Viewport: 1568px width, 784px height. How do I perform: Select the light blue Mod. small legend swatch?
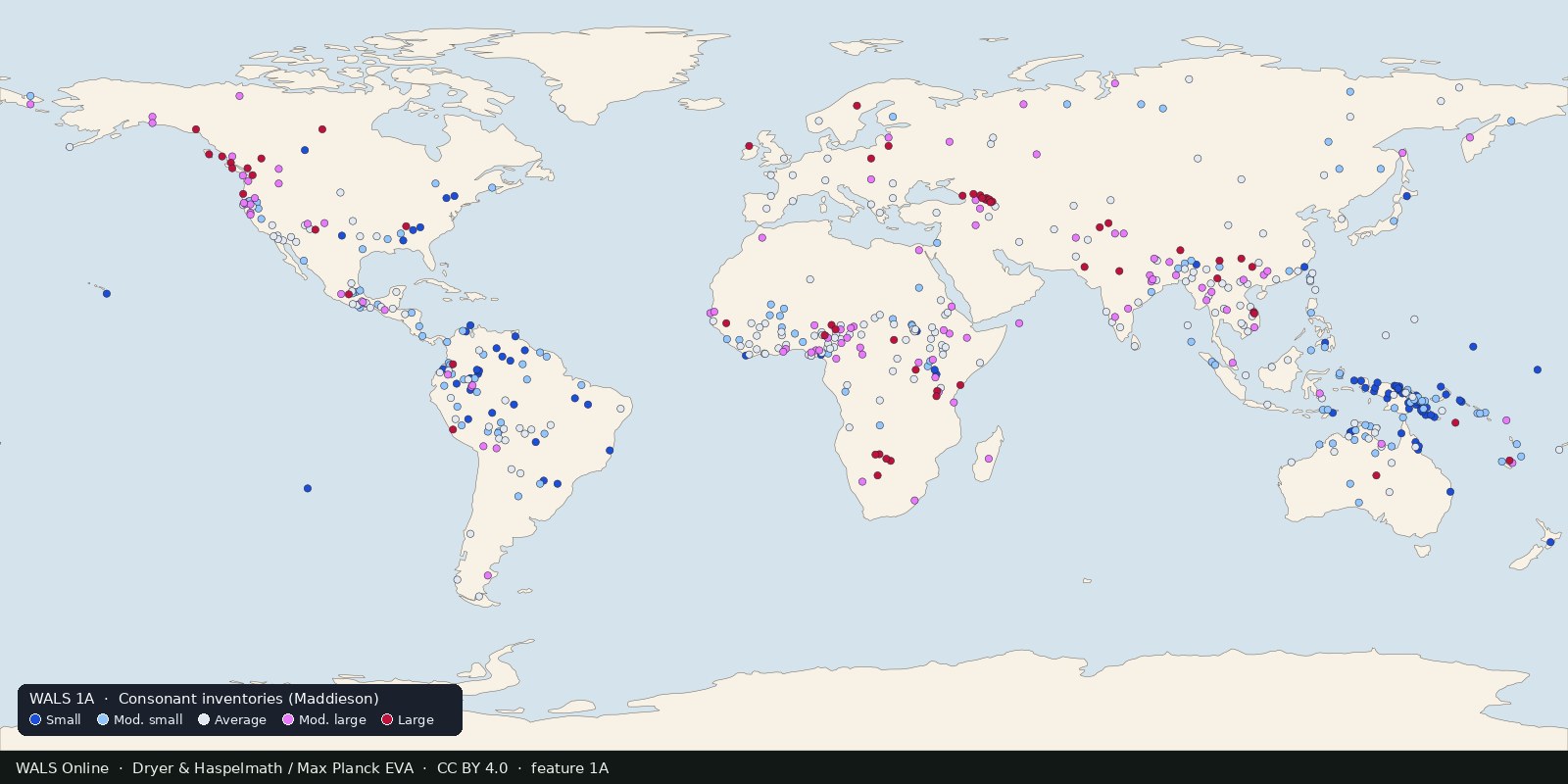(x=103, y=719)
